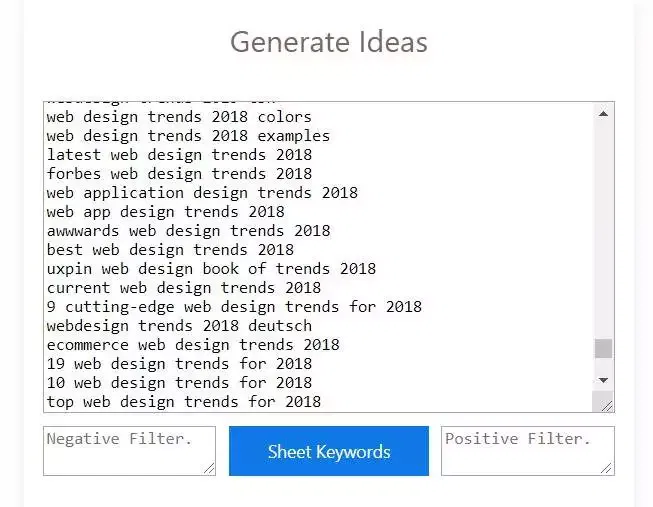Screen dimensions: 653x507
Task: Click the scrollbar up arrow
Action: pyautogui.click(x=603, y=114)
